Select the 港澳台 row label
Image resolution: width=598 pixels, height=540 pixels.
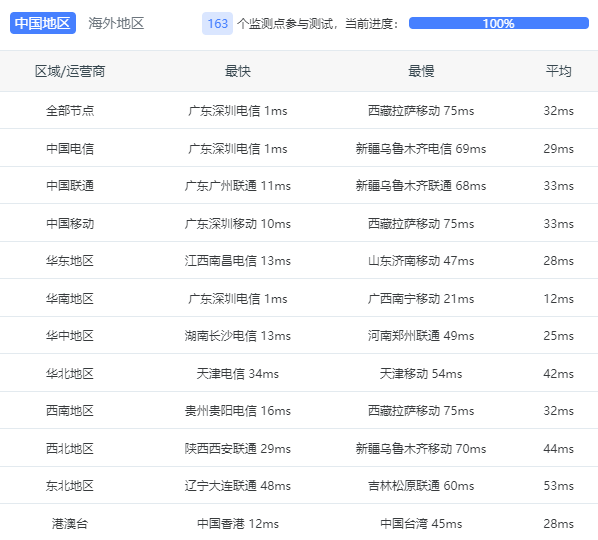[70, 524]
